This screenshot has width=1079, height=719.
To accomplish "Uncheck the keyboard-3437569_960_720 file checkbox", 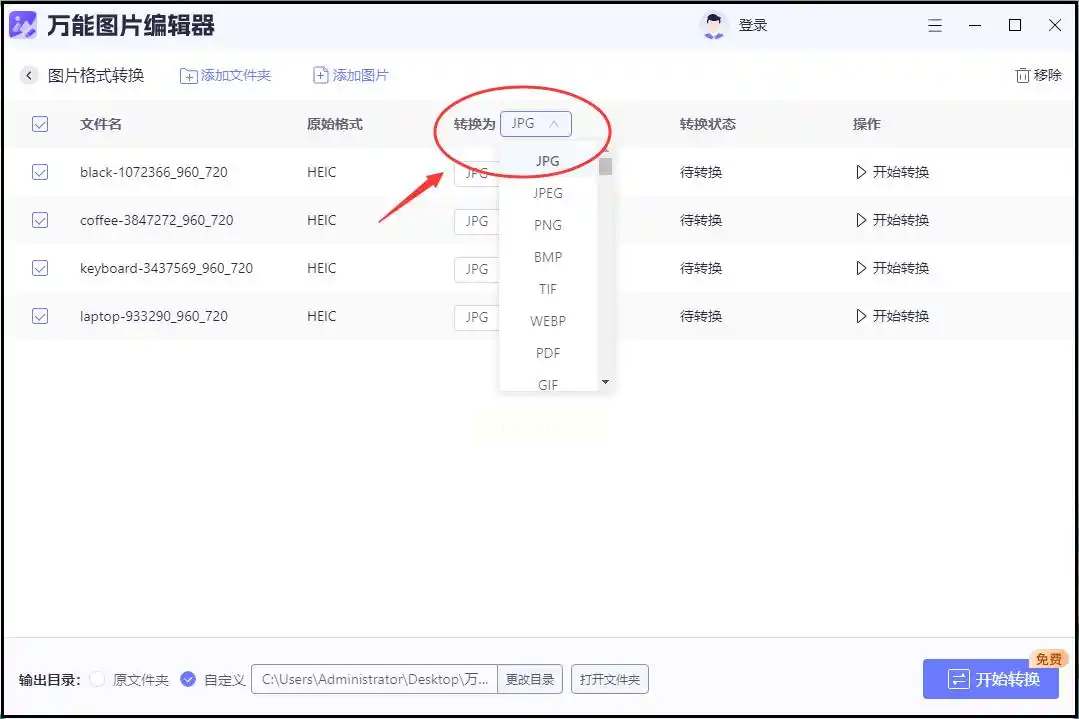I will point(40,268).
